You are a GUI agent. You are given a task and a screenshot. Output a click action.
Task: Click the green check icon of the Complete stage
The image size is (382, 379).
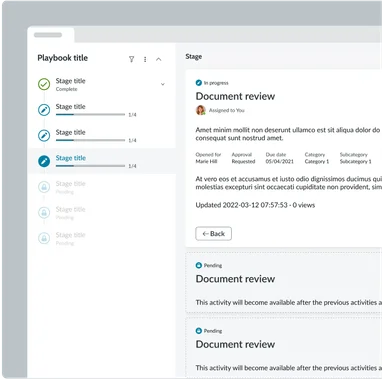click(x=44, y=84)
